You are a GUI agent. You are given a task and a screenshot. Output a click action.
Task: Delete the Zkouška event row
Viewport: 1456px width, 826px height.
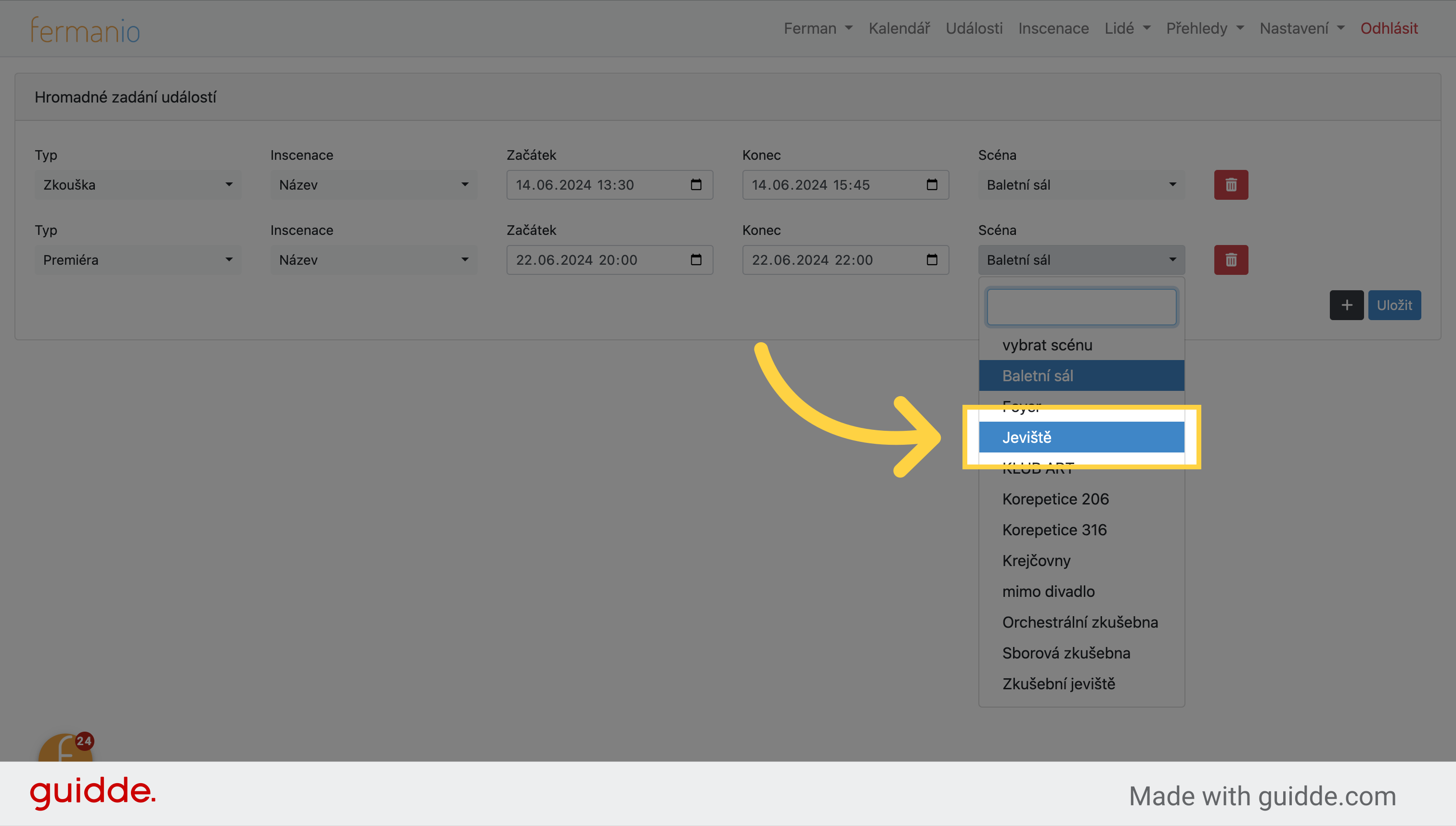pos(1231,185)
